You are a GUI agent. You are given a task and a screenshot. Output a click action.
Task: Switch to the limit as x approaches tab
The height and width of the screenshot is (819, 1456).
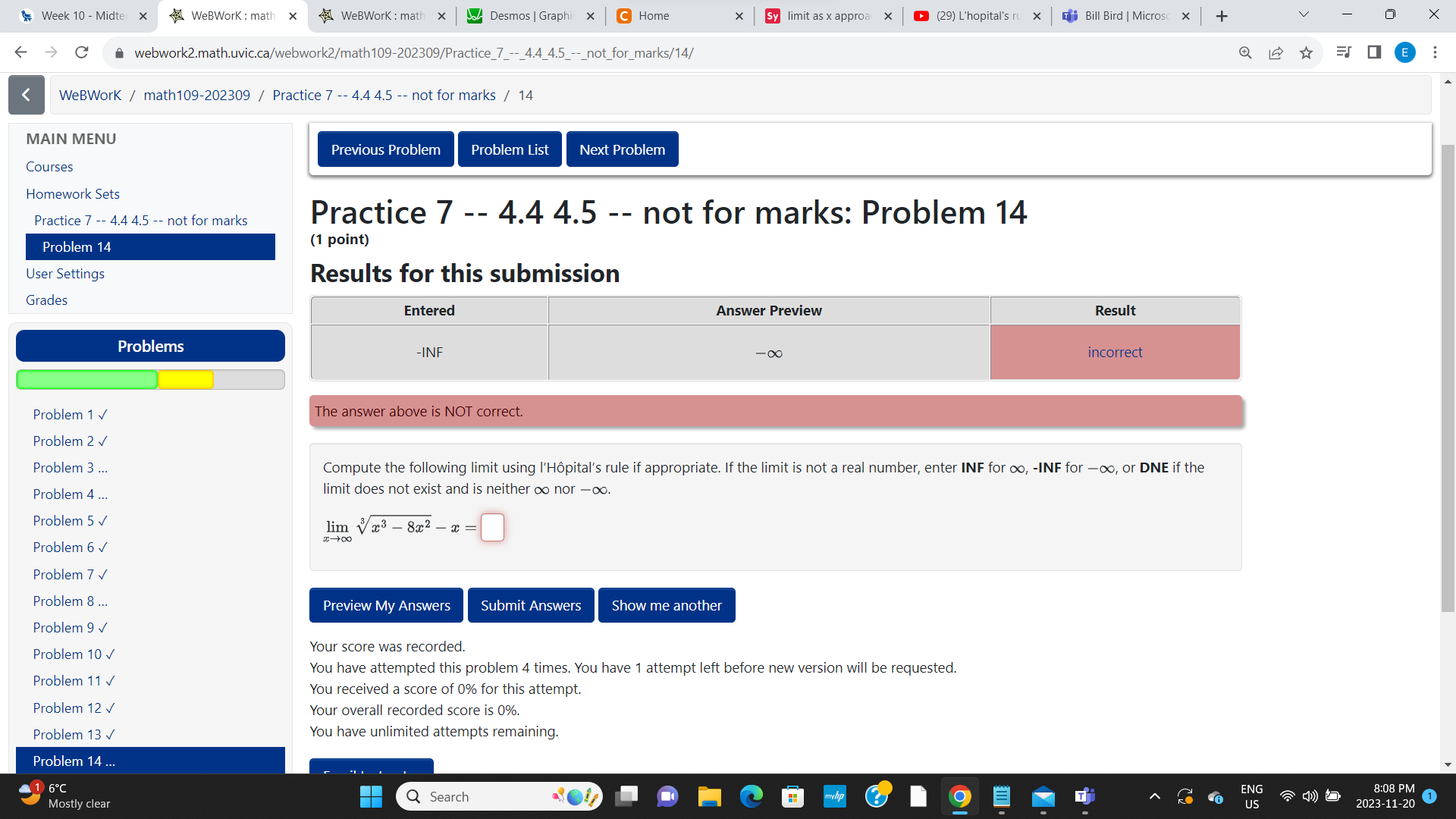tap(827, 15)
